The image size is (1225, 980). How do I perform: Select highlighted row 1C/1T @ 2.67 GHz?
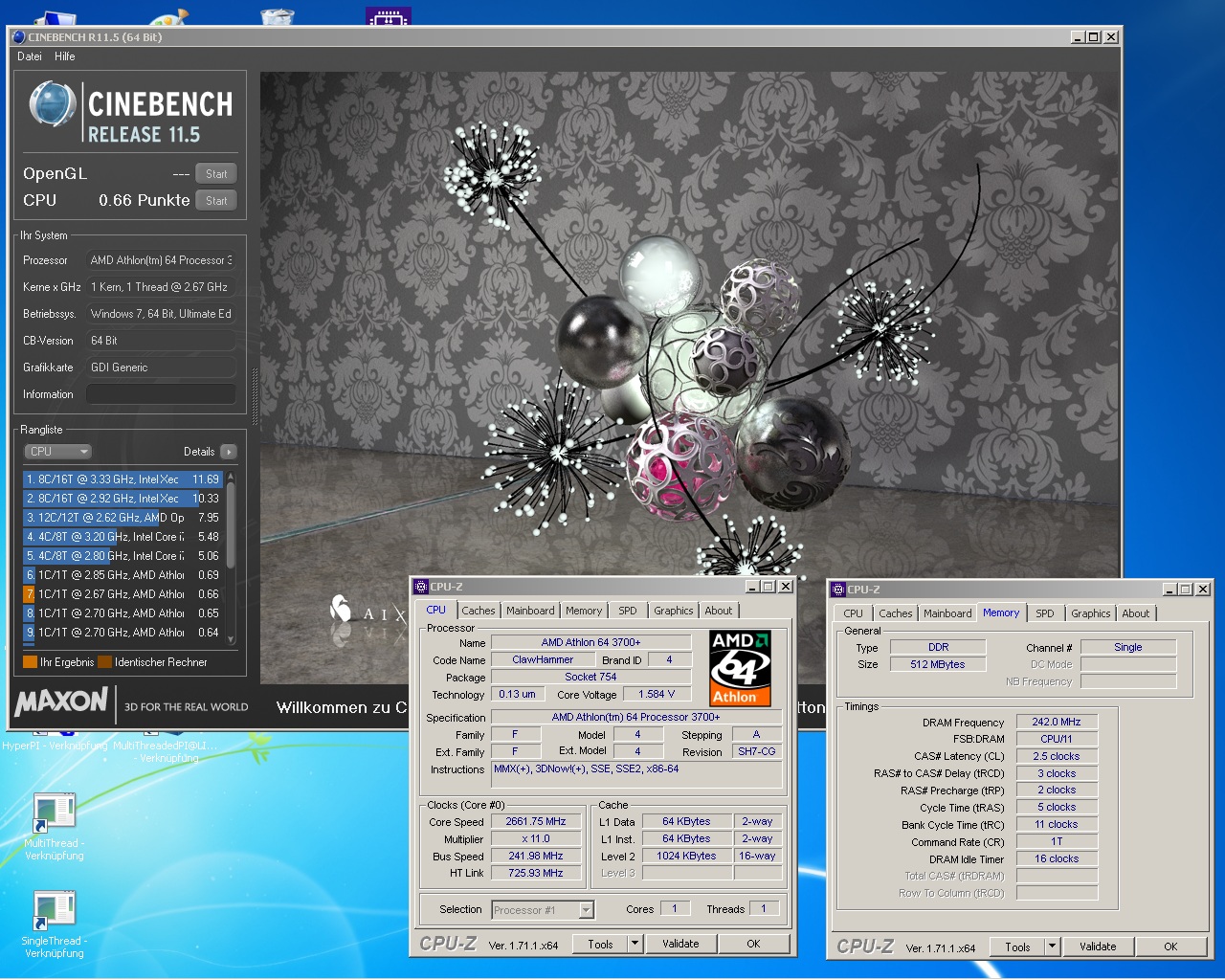click(122, 594)
